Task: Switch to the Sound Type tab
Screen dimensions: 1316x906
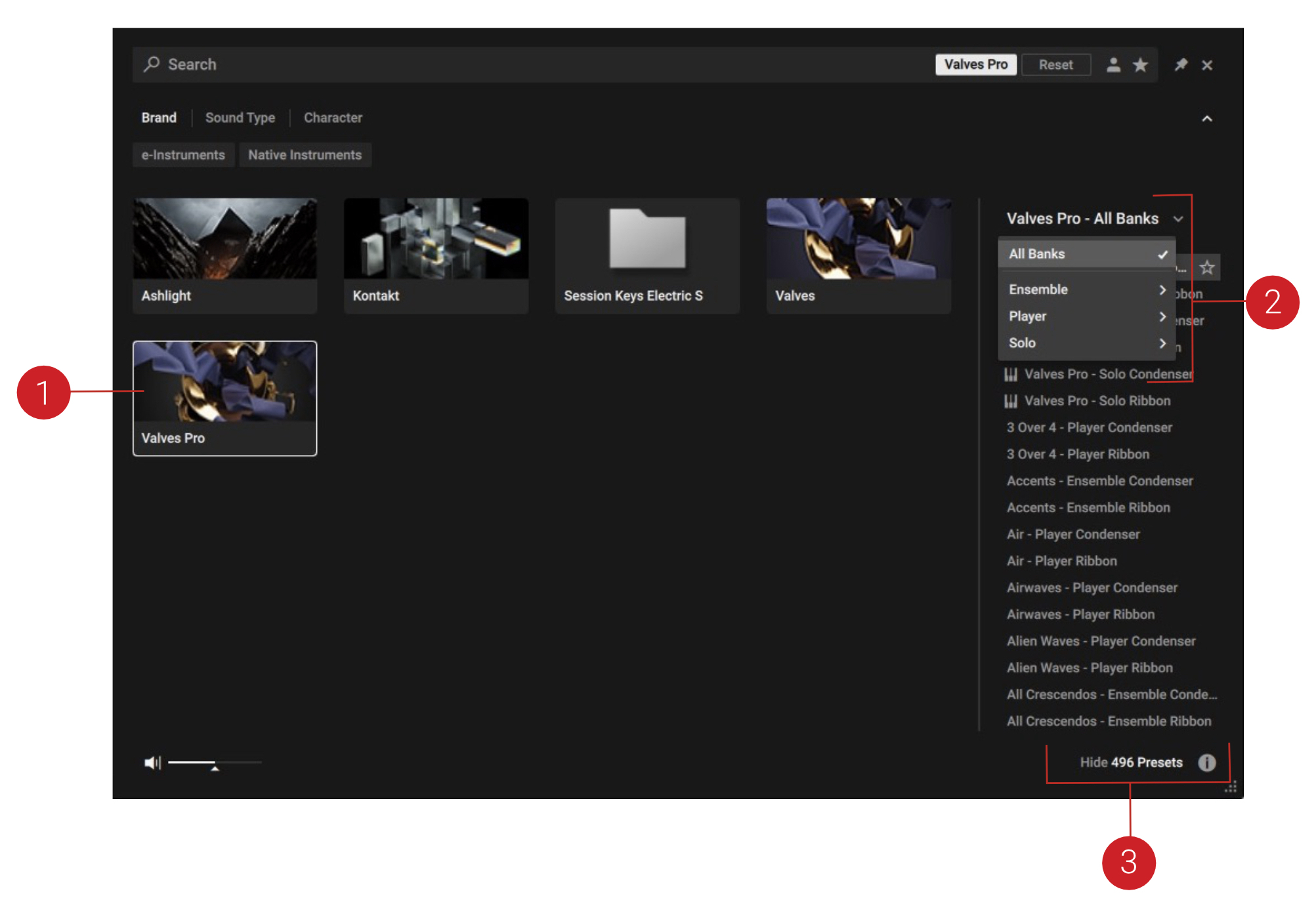Action: pyautogui.click(x=240, y=118)
